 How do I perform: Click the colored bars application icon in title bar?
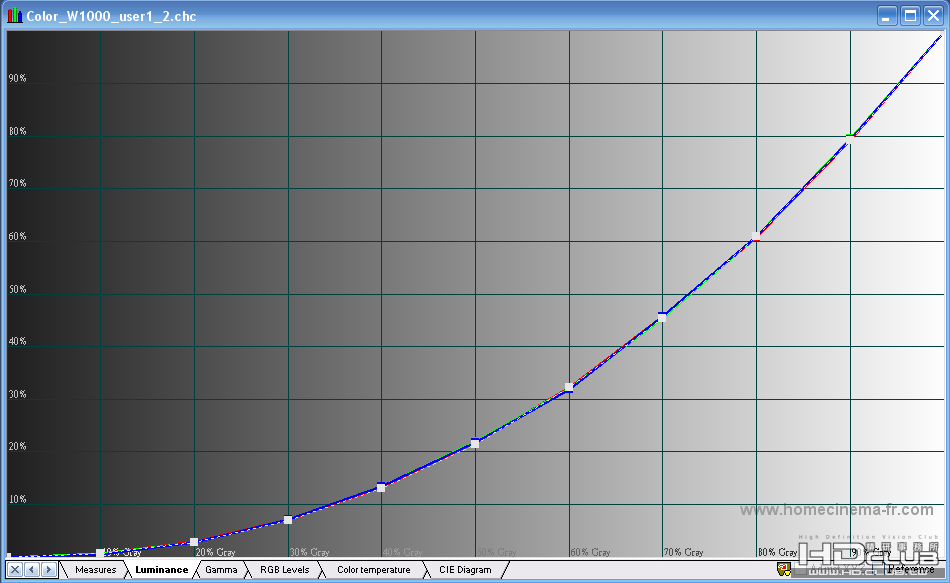coord(15,15)
